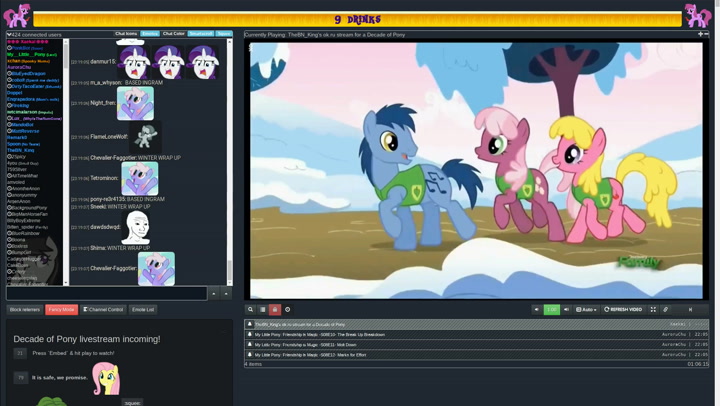Click the red playlist lock icon
The height and width of the screenshot is (406, 720).
[x=275, y=310]
